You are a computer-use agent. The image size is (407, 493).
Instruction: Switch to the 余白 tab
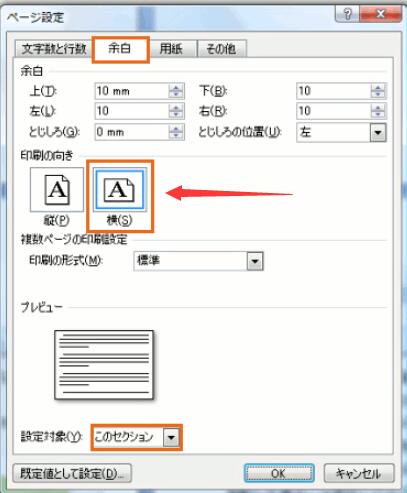pos(120,49)
